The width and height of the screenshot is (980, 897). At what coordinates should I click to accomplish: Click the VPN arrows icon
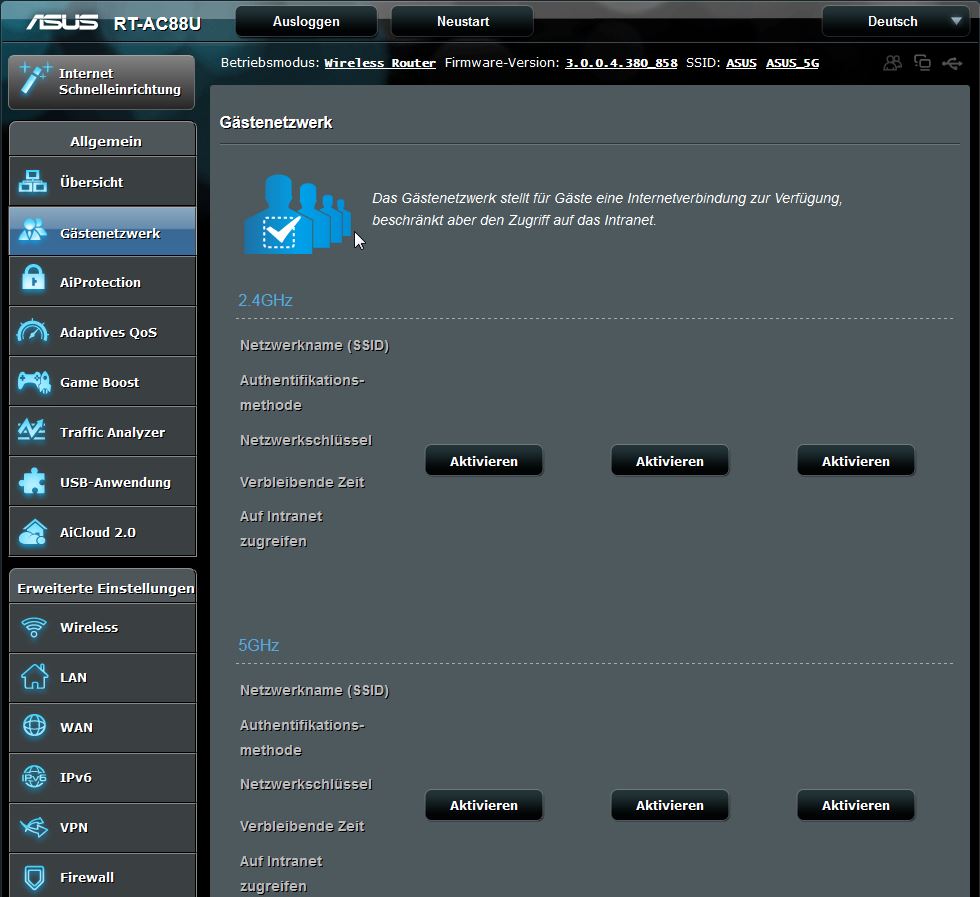click(x=34, y=827)
